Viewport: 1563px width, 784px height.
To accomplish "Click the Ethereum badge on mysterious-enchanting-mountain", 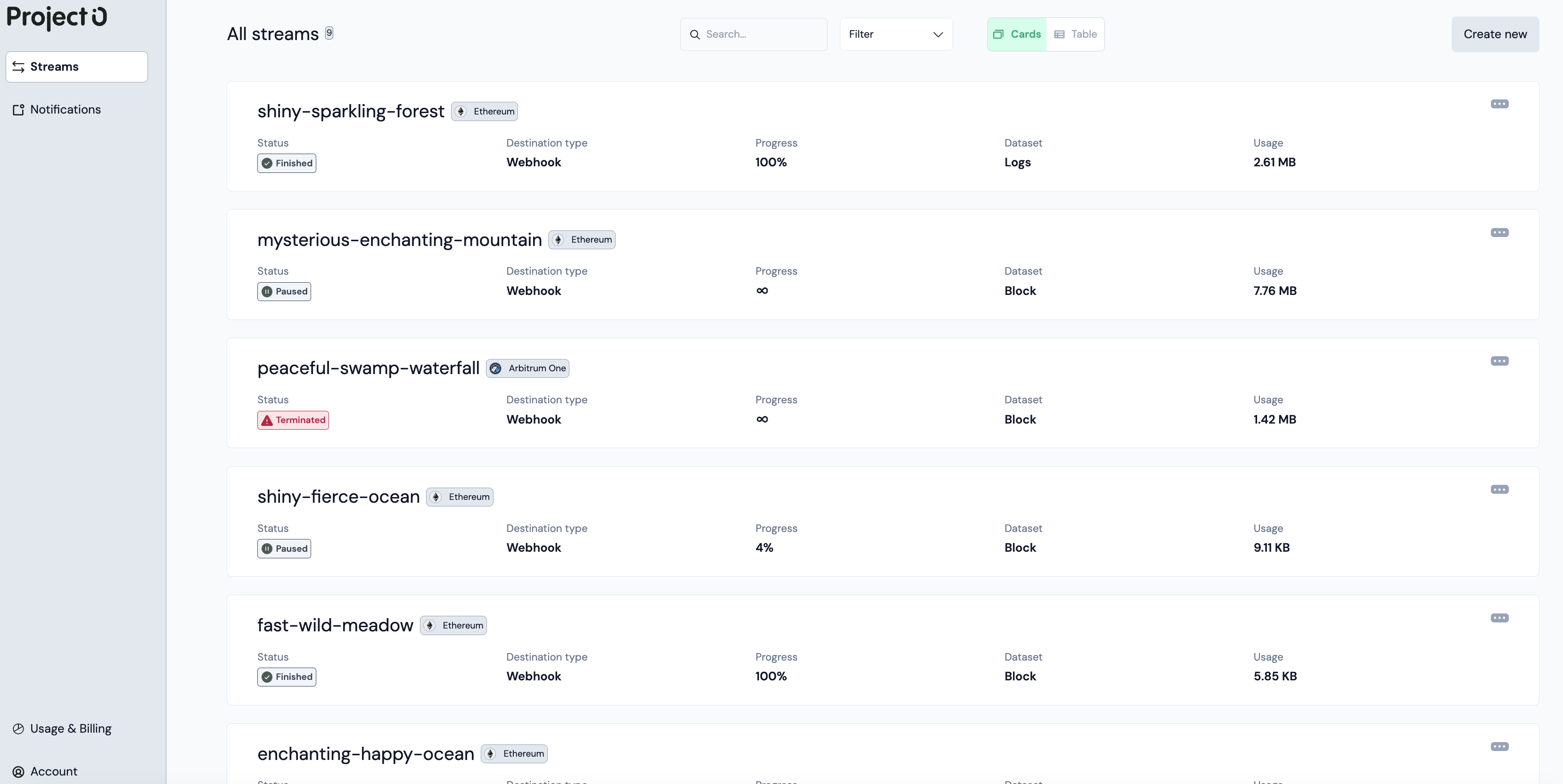I will click(x=582, y=239).
